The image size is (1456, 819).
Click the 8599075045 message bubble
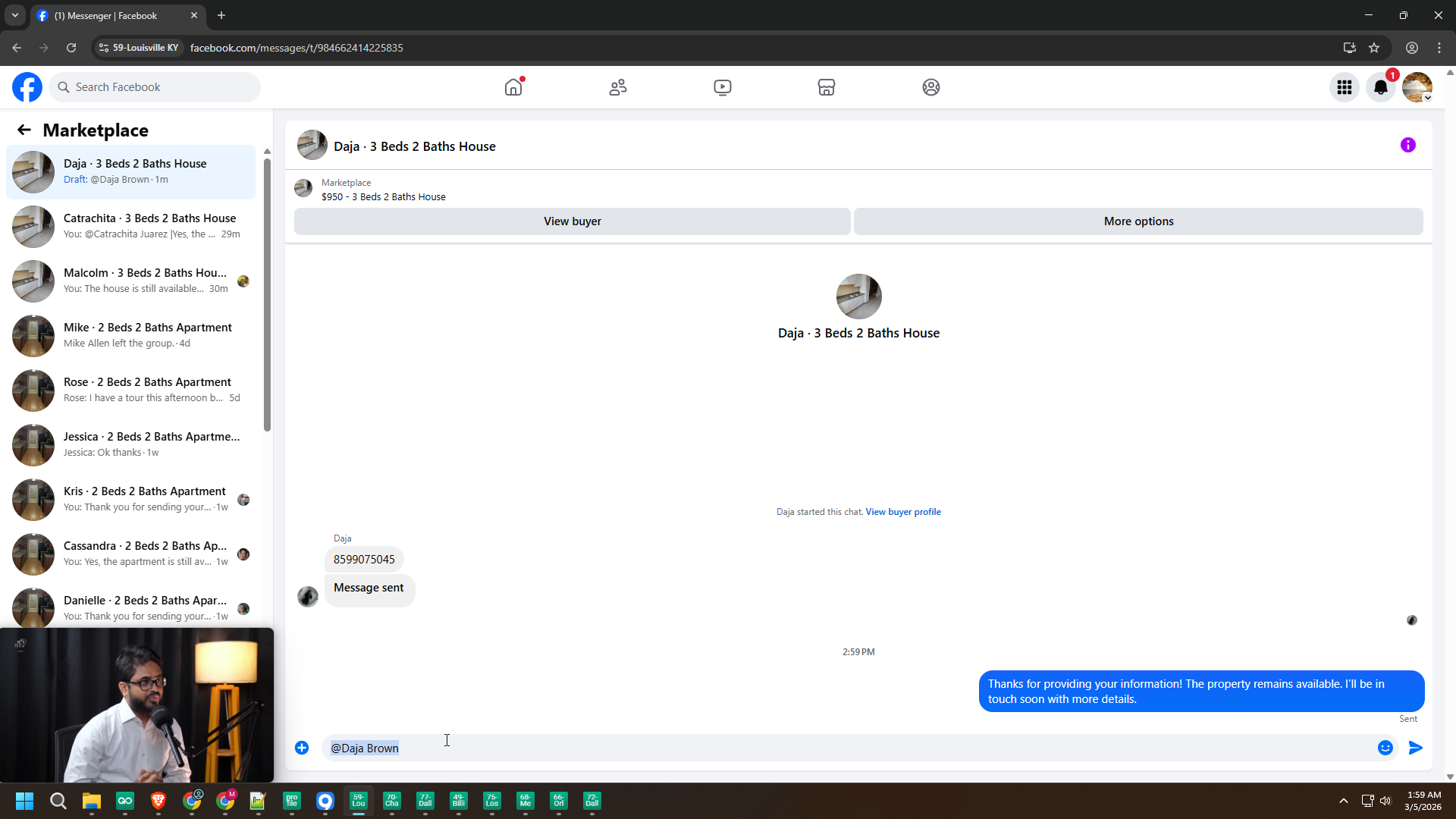[364, 560]
